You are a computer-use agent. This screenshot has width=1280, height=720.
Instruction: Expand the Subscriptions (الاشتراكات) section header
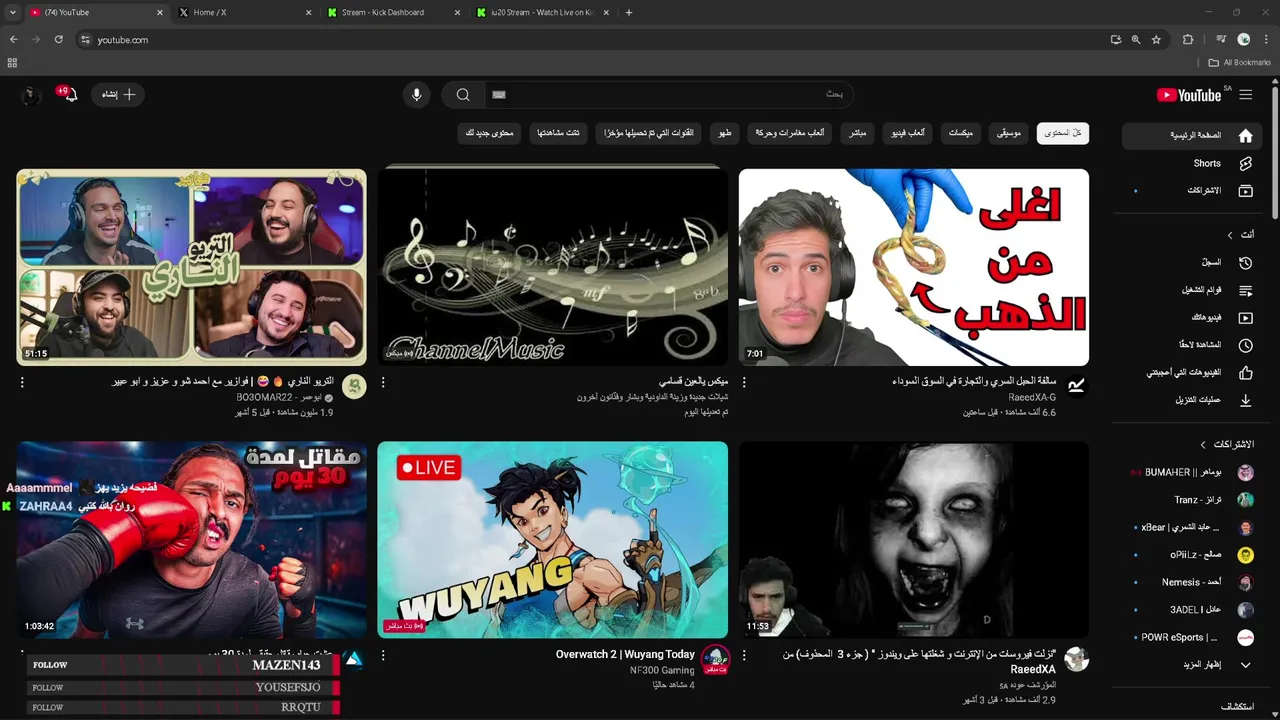coord(1226,444)
